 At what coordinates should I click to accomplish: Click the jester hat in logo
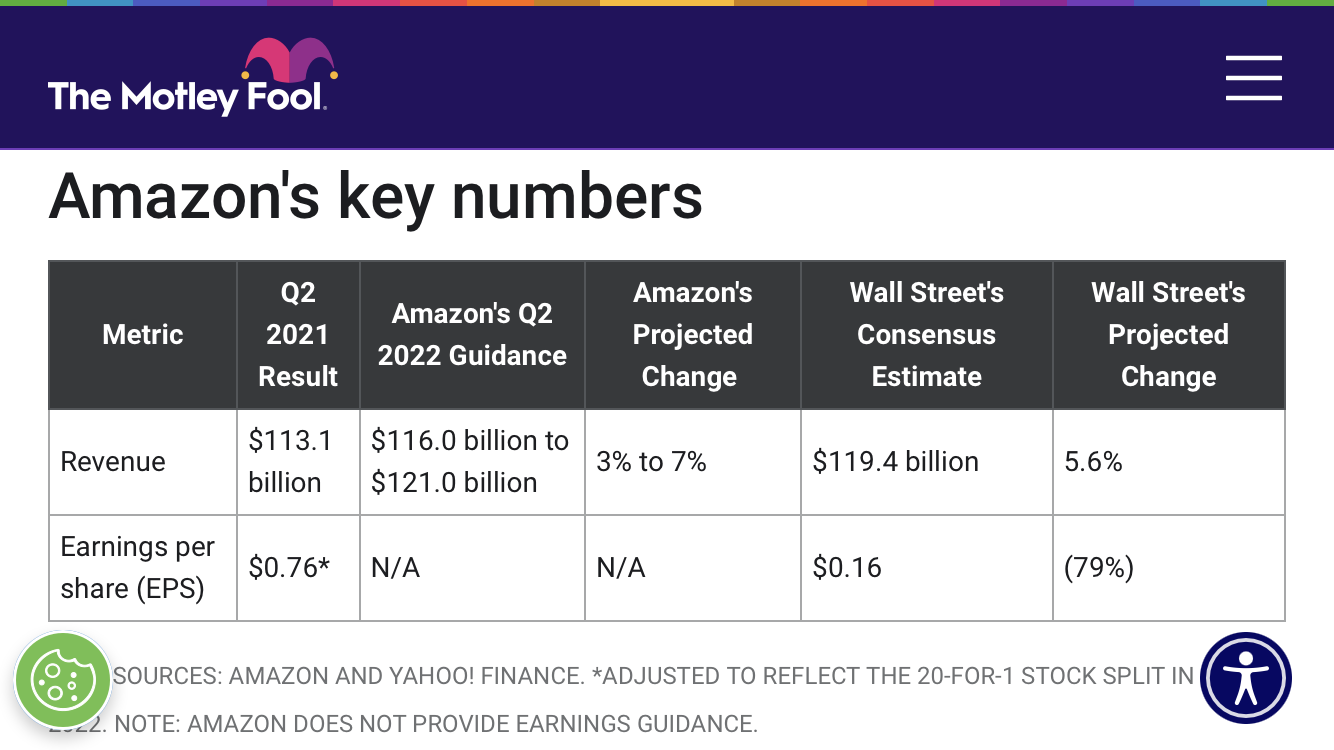(290, 60)
